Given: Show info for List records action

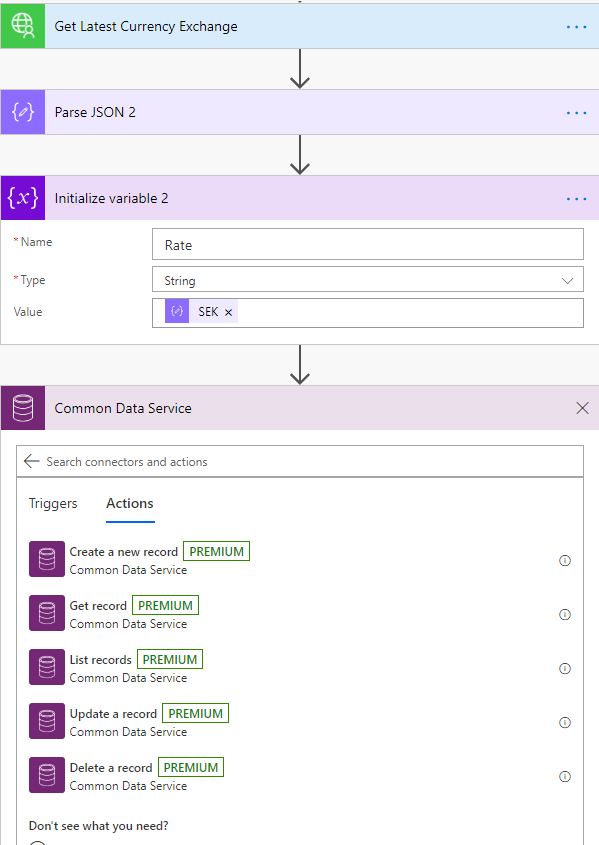Looking at the screenshot, I should pos(565,668).
